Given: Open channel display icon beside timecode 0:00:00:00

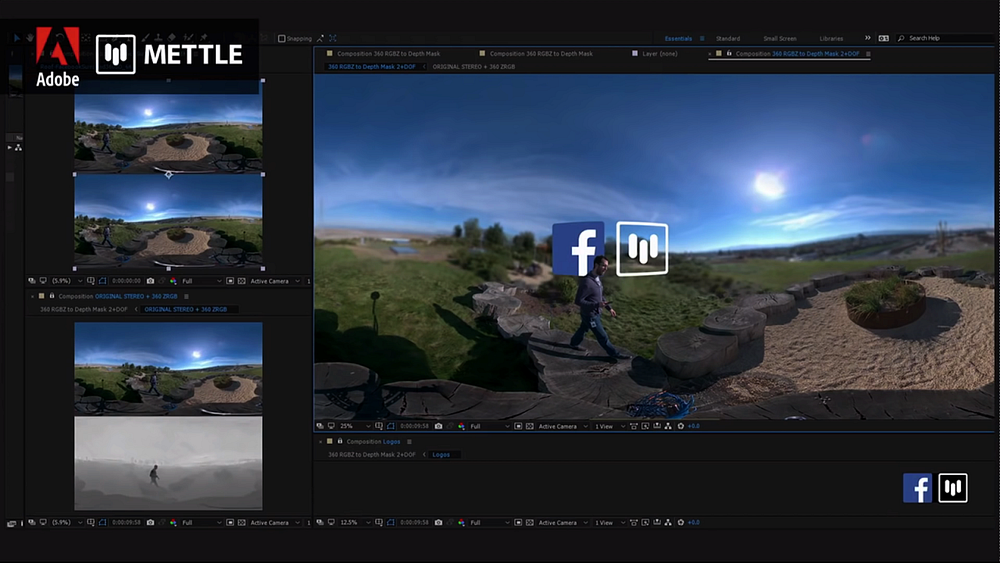Looking at the screenshot, I should point(173,281).
